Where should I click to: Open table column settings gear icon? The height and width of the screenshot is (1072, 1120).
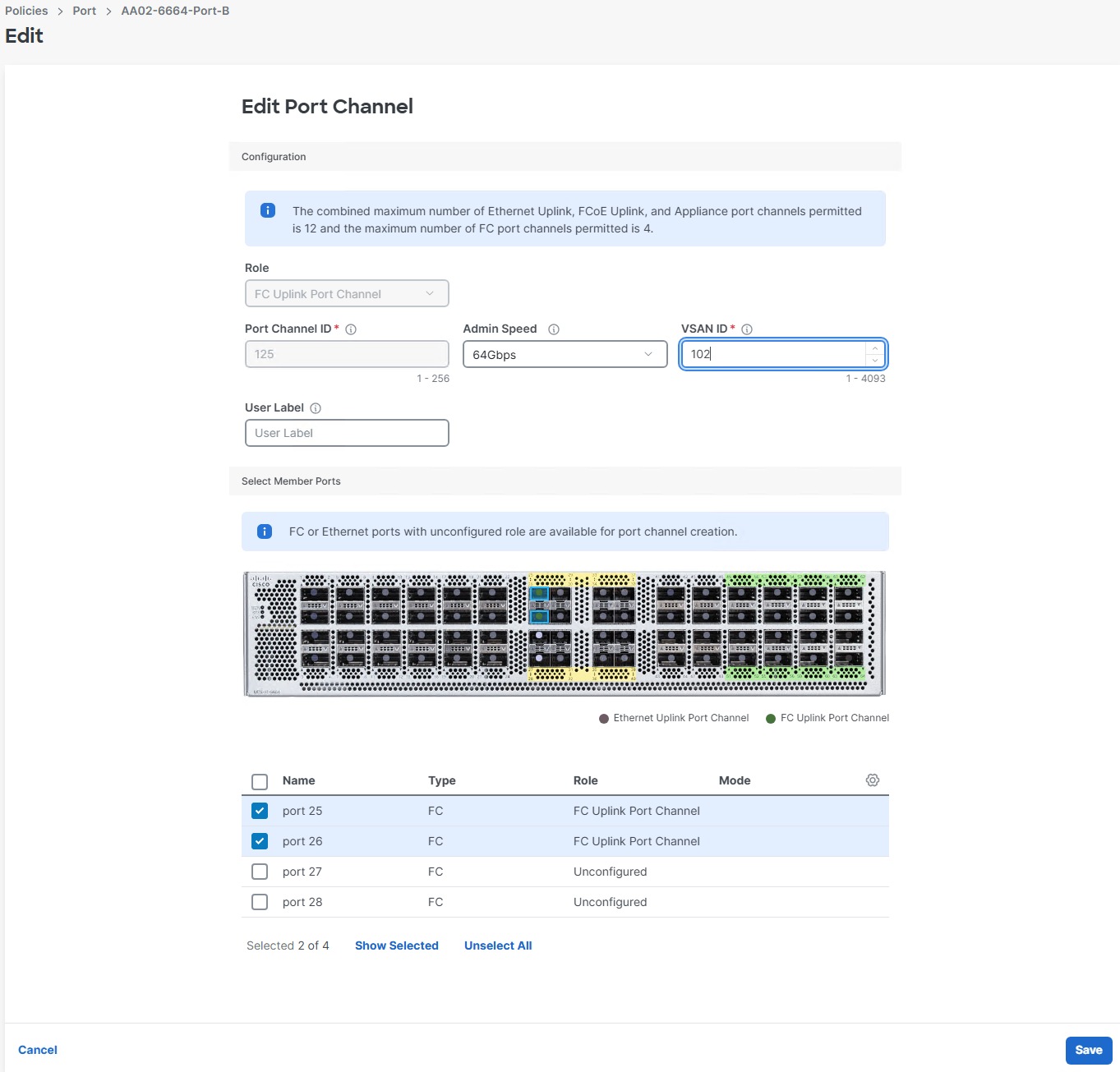point(873,780)
